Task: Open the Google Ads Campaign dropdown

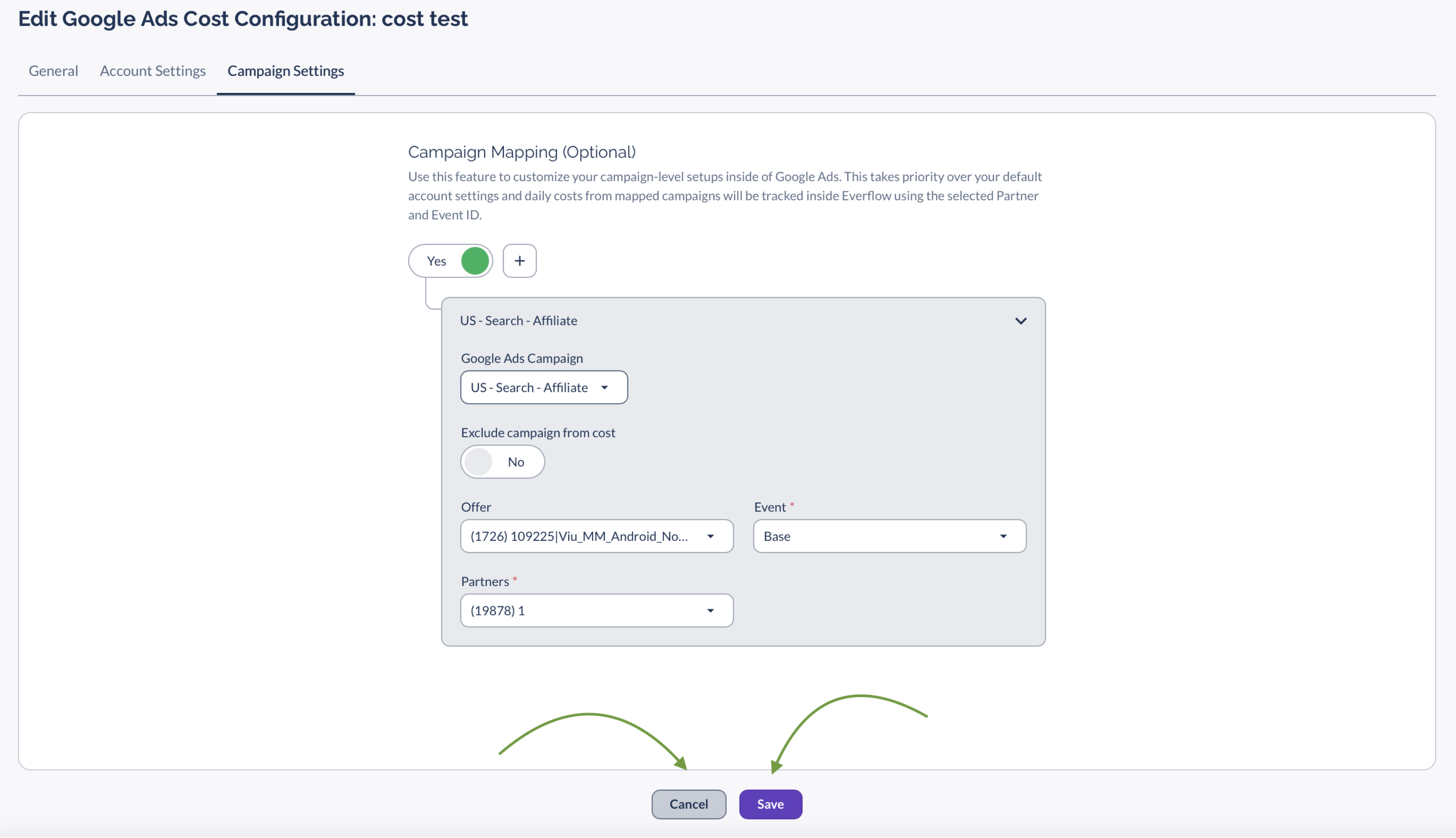Action: (544, 387)
